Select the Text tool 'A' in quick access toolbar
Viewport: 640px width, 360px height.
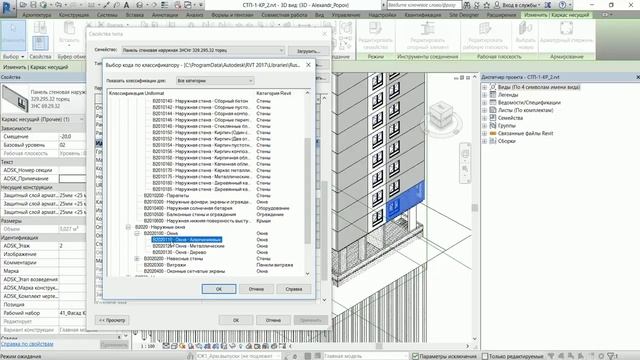click(127, 5)
